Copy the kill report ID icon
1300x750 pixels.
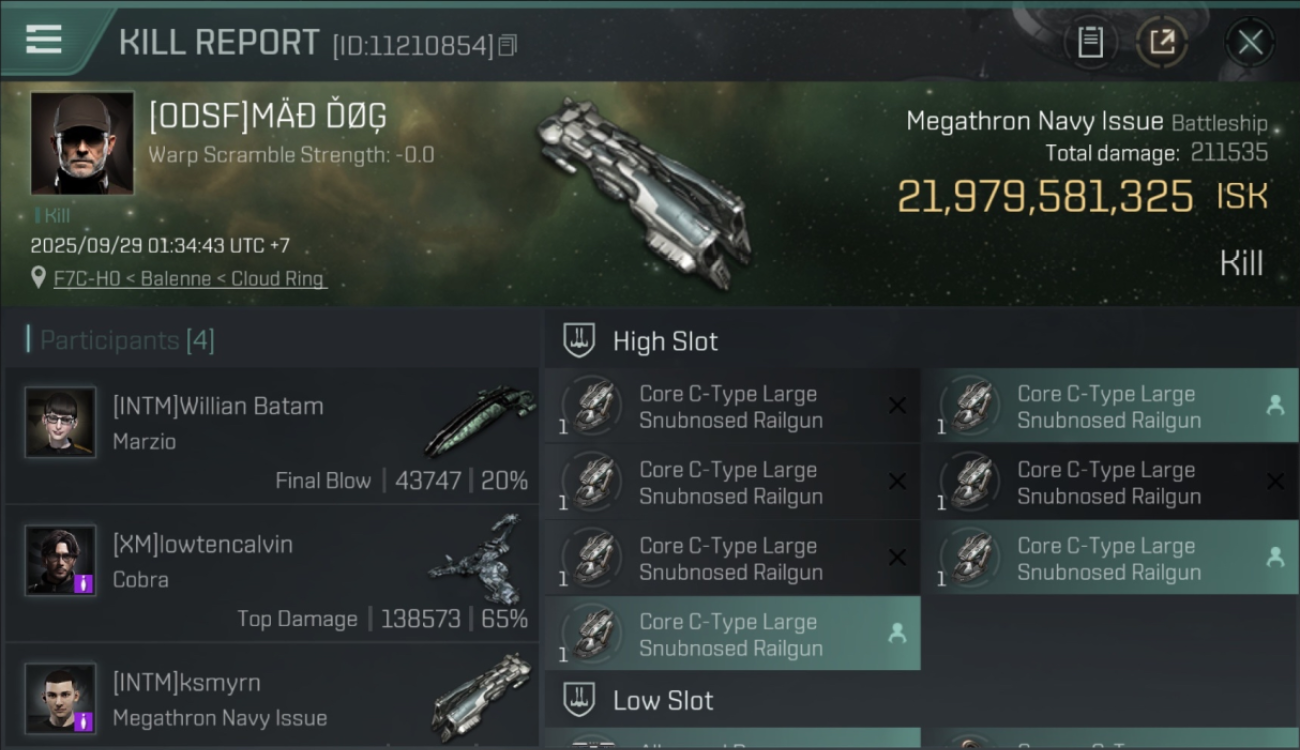coord(508,46)
